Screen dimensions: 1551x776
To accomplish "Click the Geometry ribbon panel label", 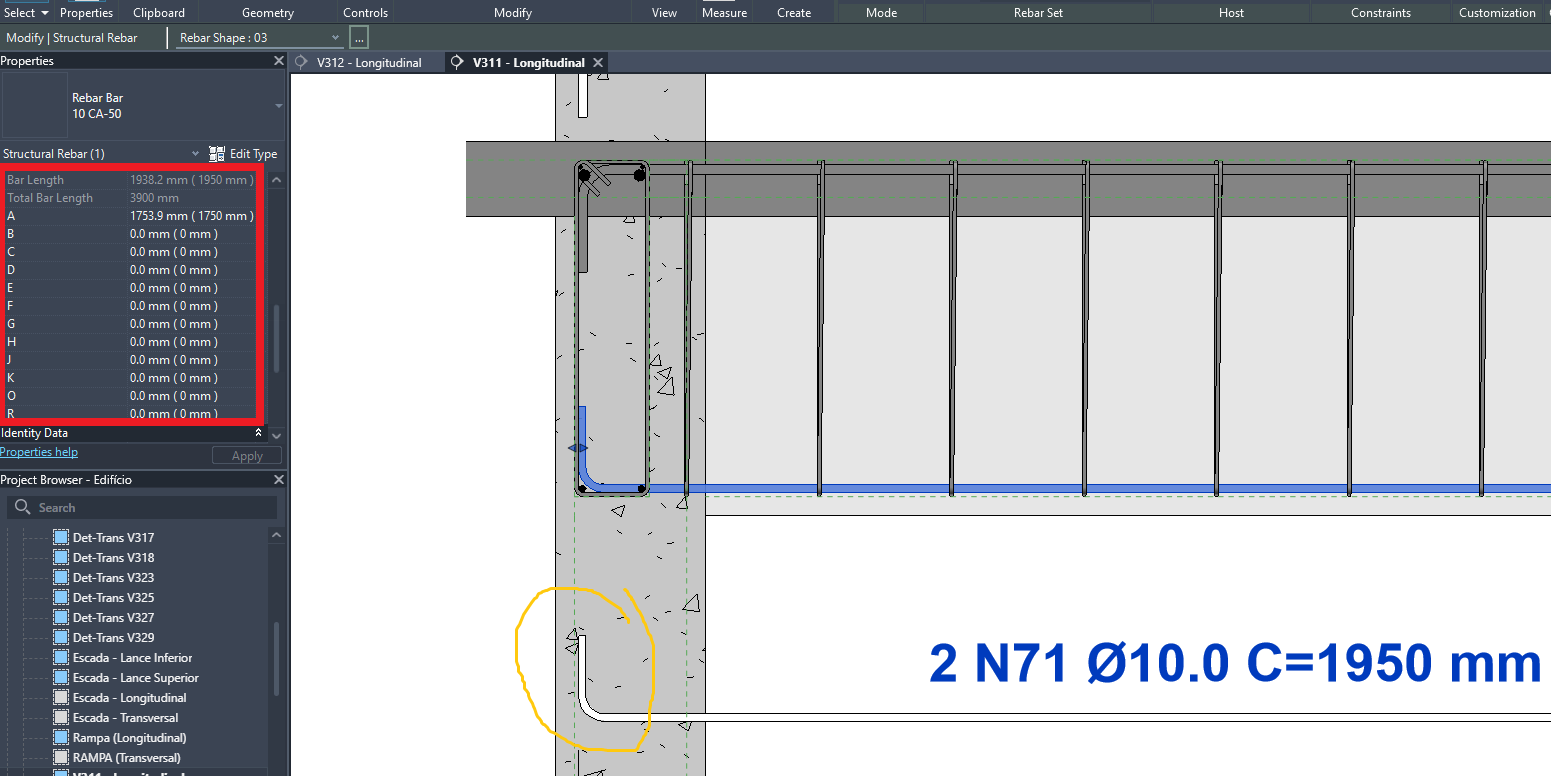I will [x=268, y=13].
